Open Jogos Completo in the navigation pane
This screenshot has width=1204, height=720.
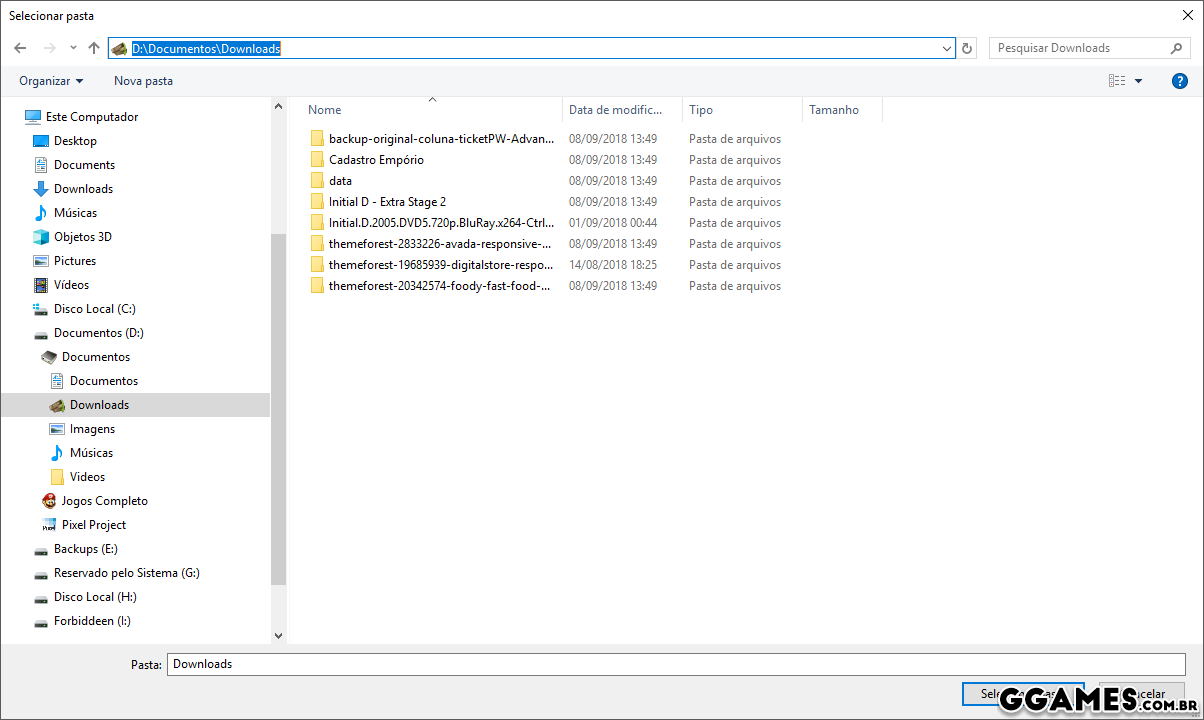[104, 501]
